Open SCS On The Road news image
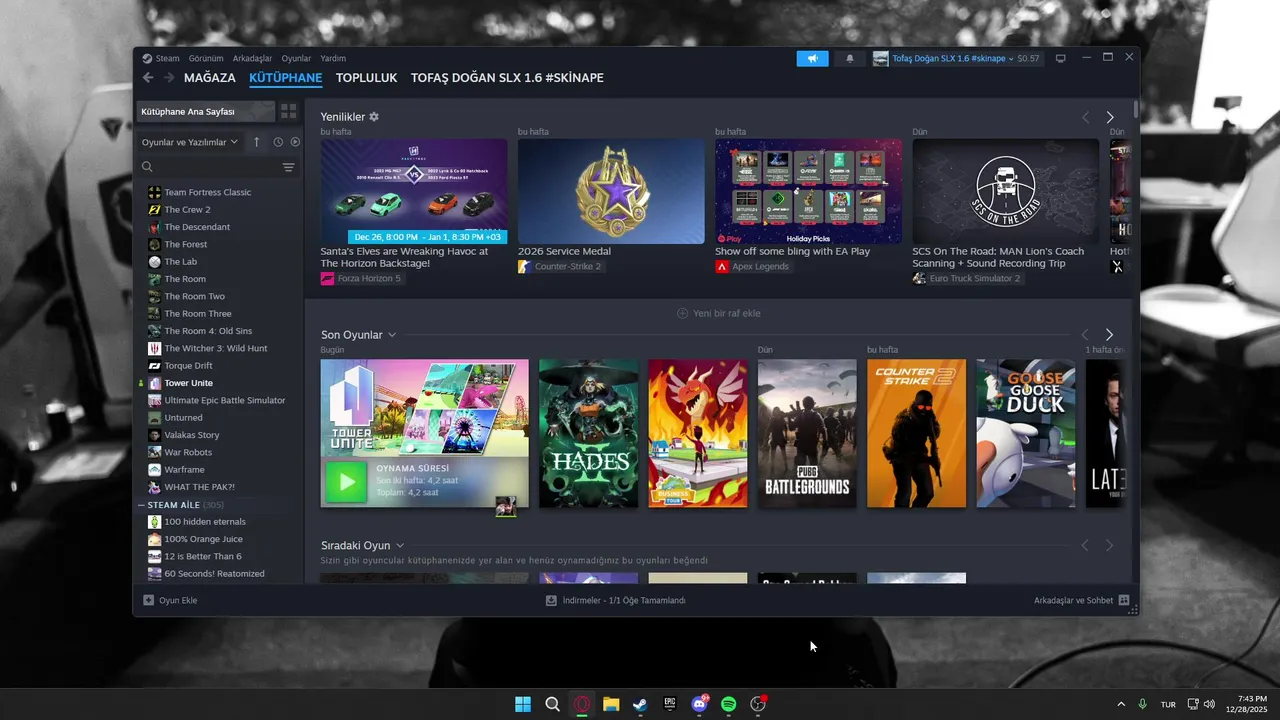 pos(1005,191)
